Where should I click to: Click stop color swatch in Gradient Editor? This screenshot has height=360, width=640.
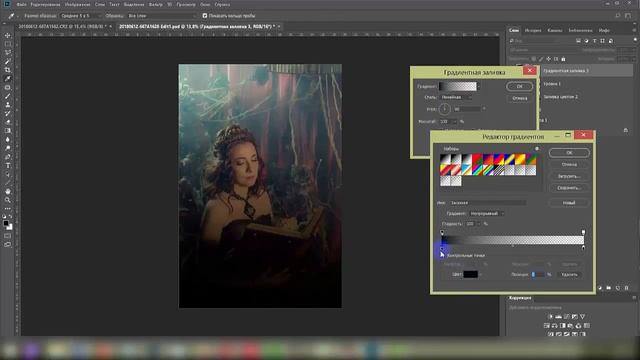[470, 274]
